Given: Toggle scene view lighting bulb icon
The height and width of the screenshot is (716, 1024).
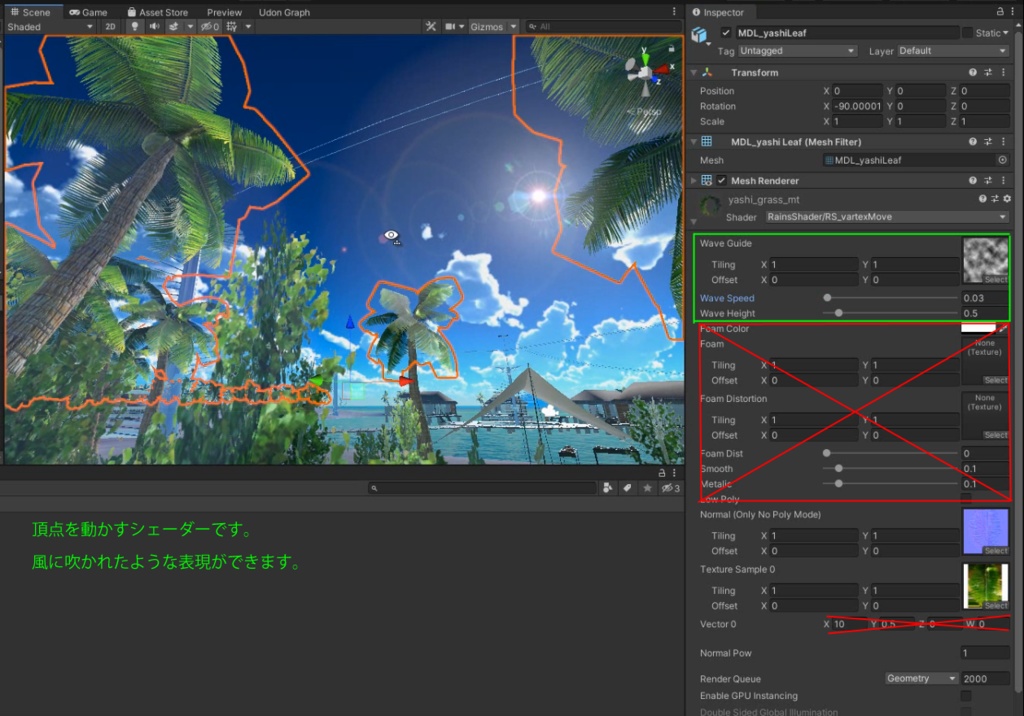Looking at the screenshot, I should tap(135, 27).
